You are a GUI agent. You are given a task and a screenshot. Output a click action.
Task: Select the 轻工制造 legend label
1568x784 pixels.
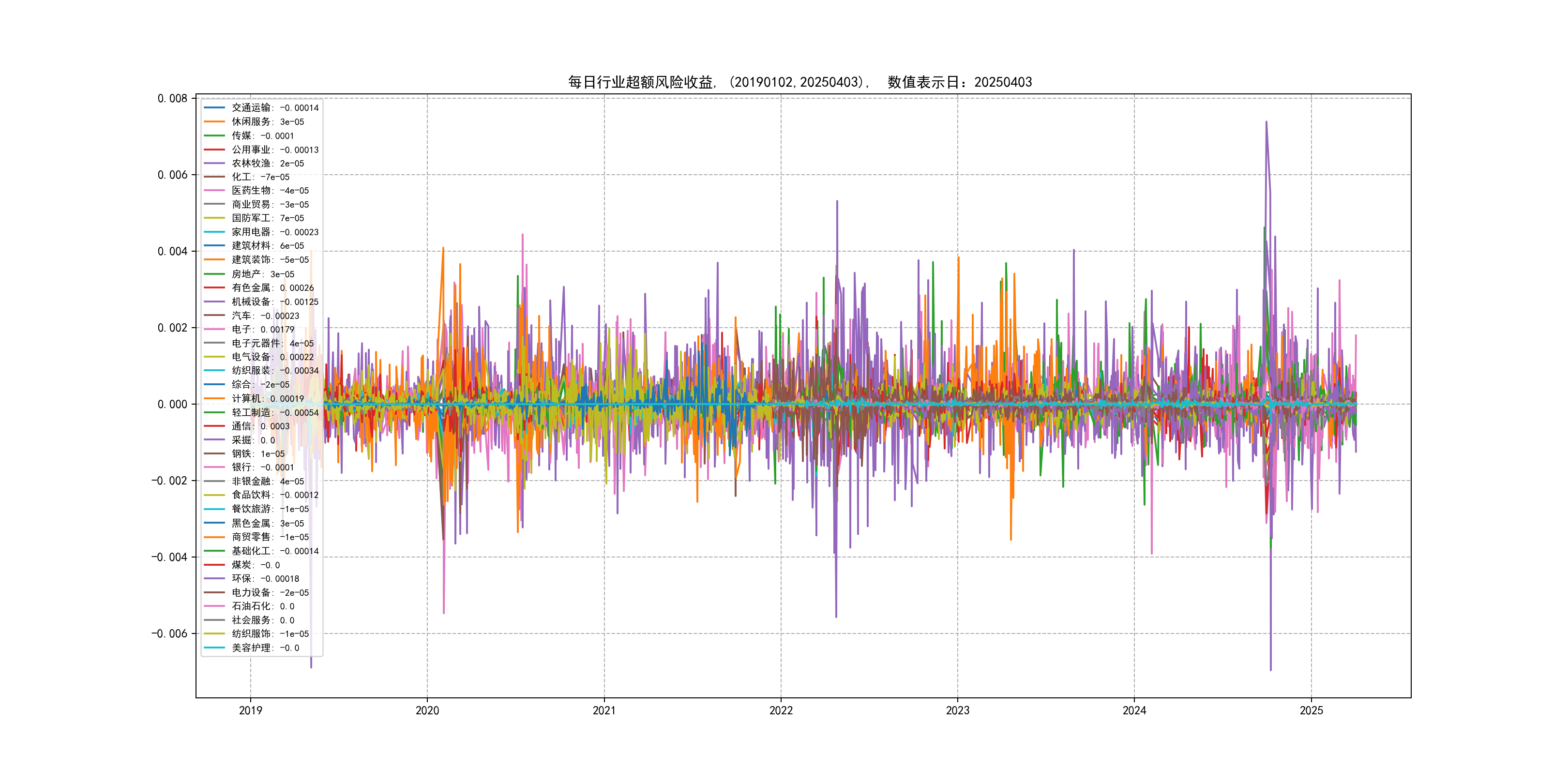(251, 413)
